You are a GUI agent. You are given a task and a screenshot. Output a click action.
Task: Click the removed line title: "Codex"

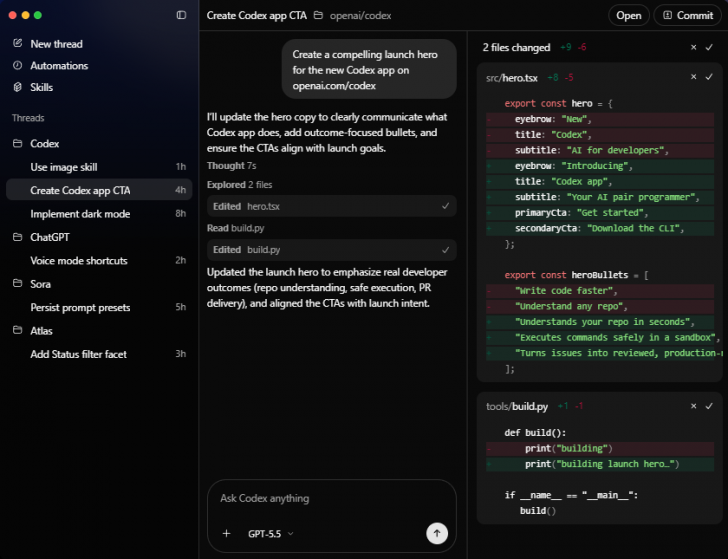(600, 135)
